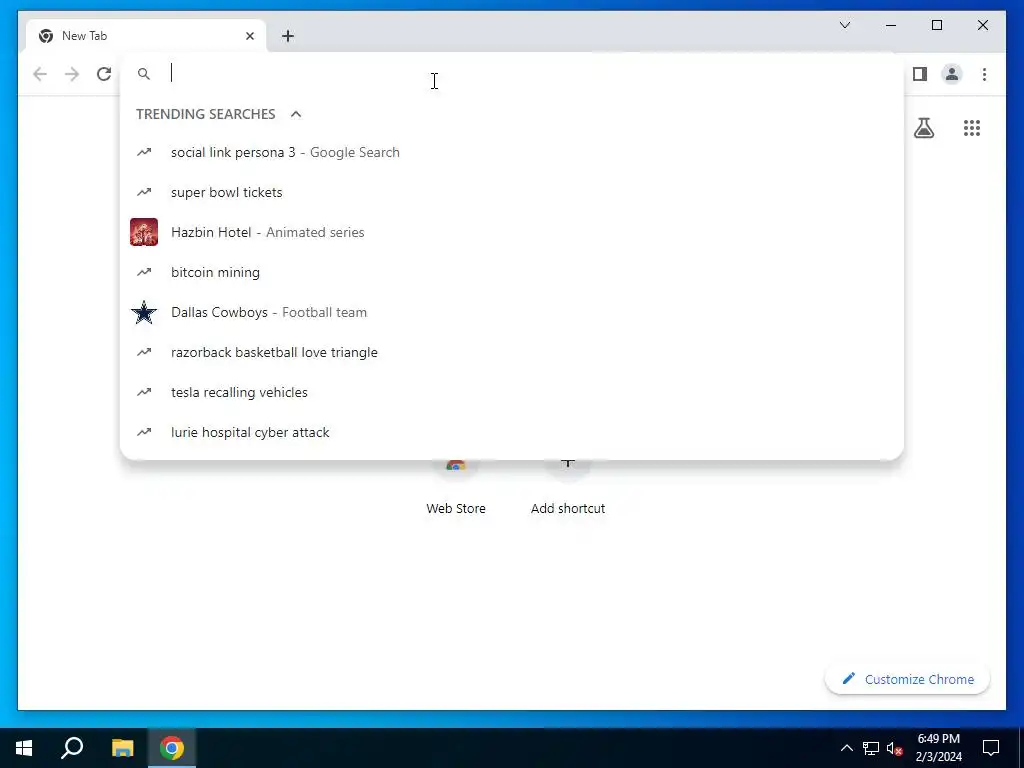Show hidden system tray icons
The image size is (1024, 768).
[x=846, y=748]
